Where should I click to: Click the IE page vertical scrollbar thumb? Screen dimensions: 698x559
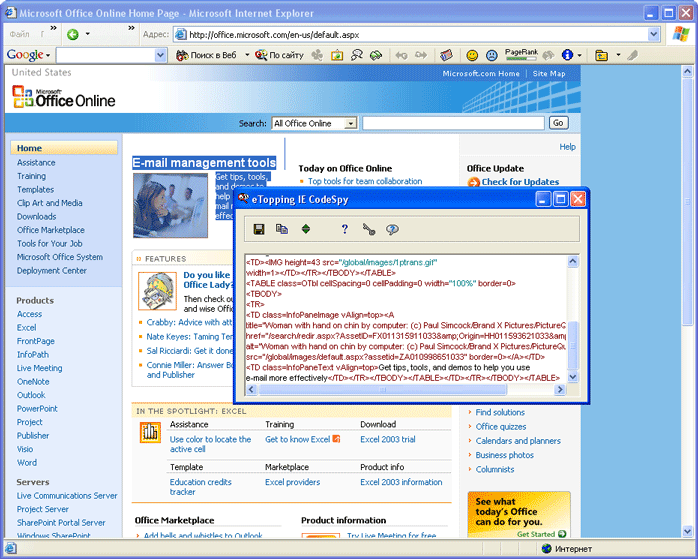coord(687,201)
